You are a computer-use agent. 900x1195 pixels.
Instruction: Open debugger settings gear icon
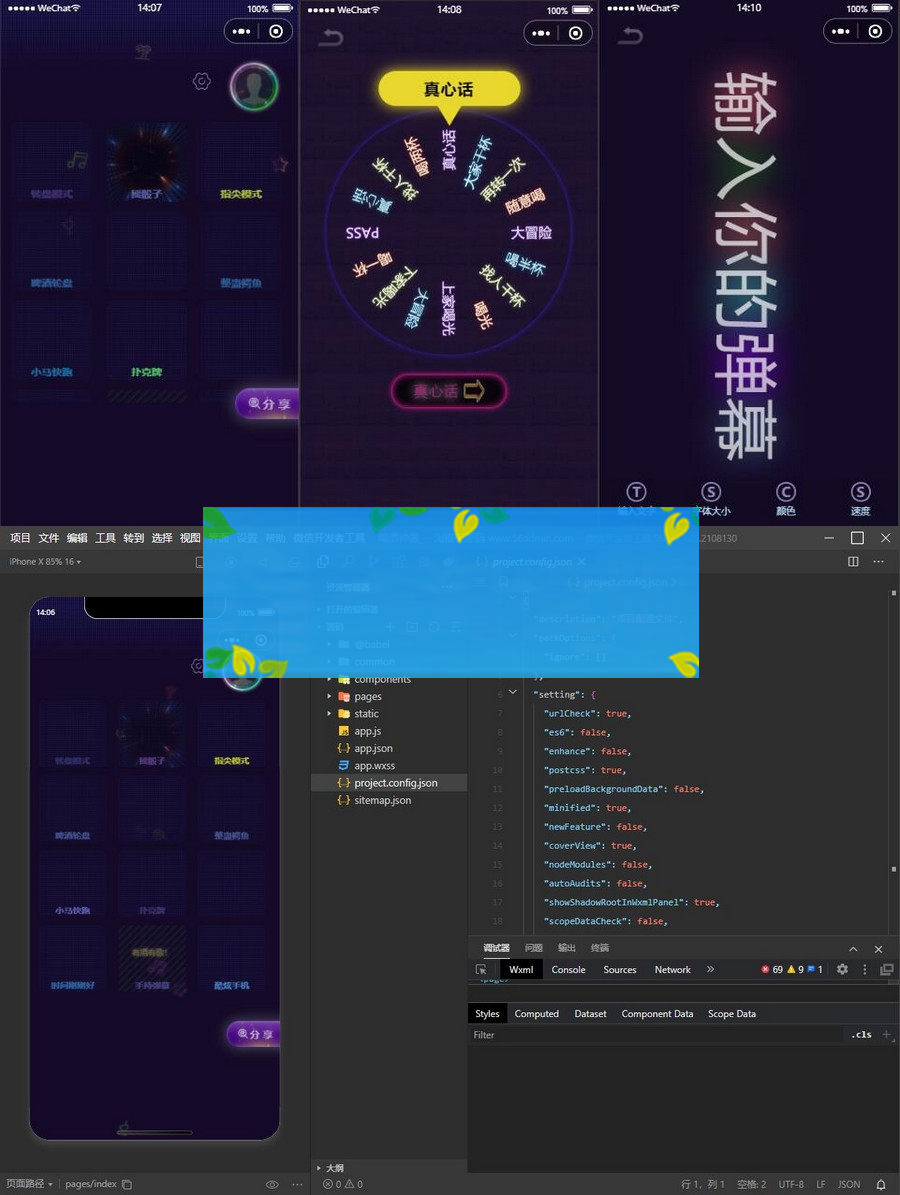click(x=842, y=969)
